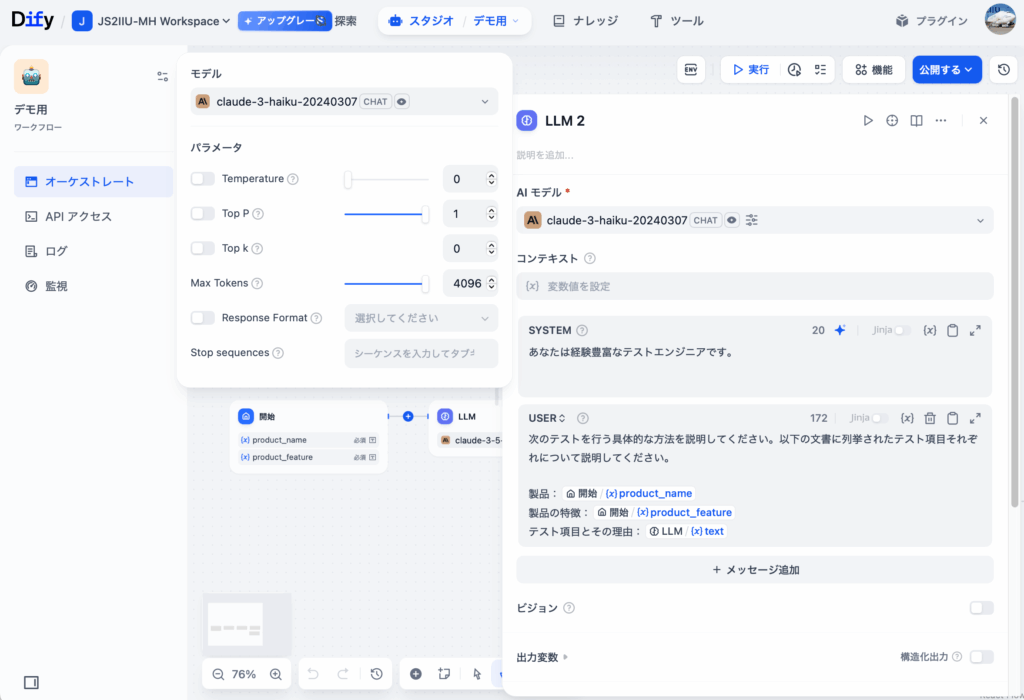Open the version history clock icon

tap(1003, 70)
